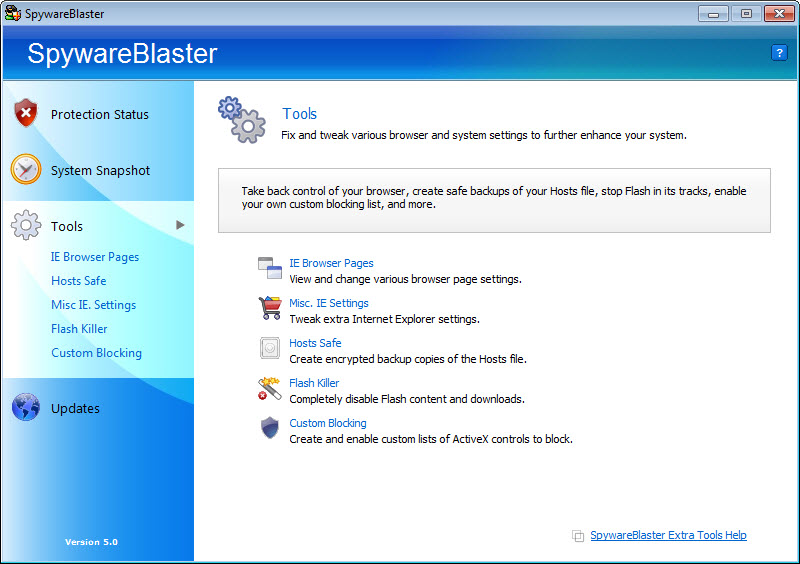Choose Flash Killer in the sidebar list
The image size is (800, 564).
pyautogui.click(x=79, y=329)
